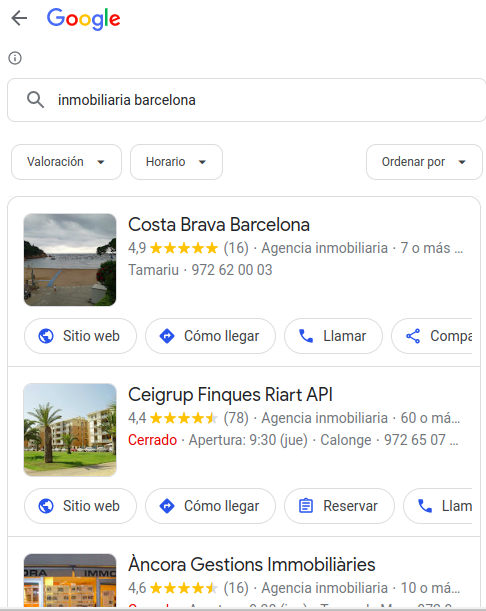This screenshot has width=486, height=611.
Task: Open the Ordenar por dropdown
Action: 424,162
